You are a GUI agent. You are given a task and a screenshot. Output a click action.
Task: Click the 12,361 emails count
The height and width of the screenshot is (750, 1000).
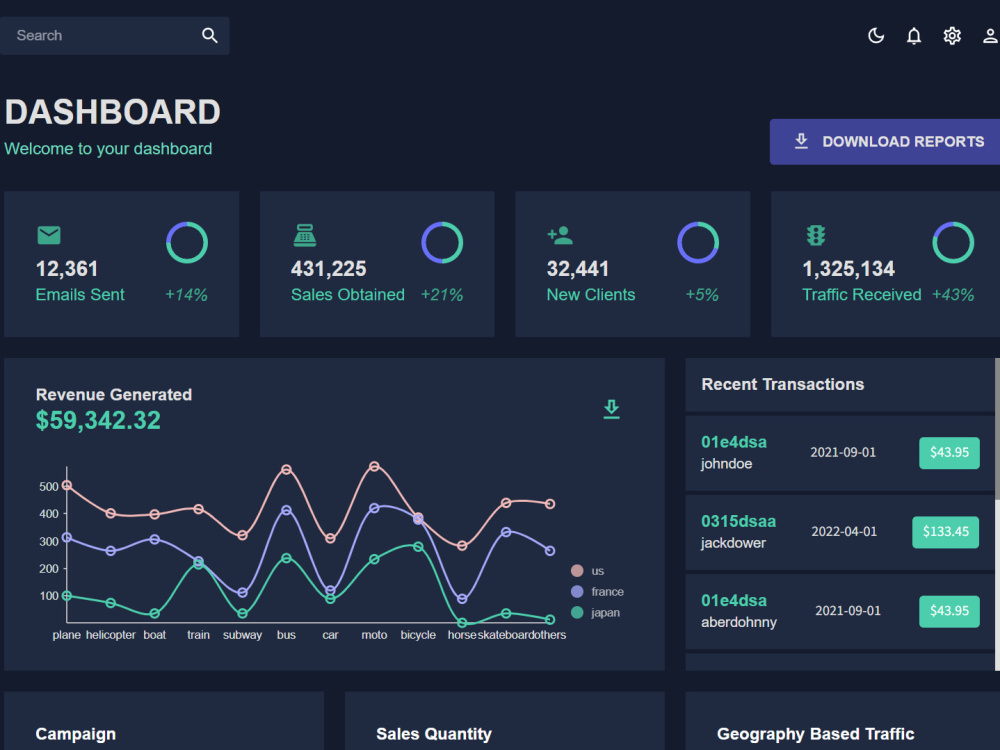[x=67, y=268]
